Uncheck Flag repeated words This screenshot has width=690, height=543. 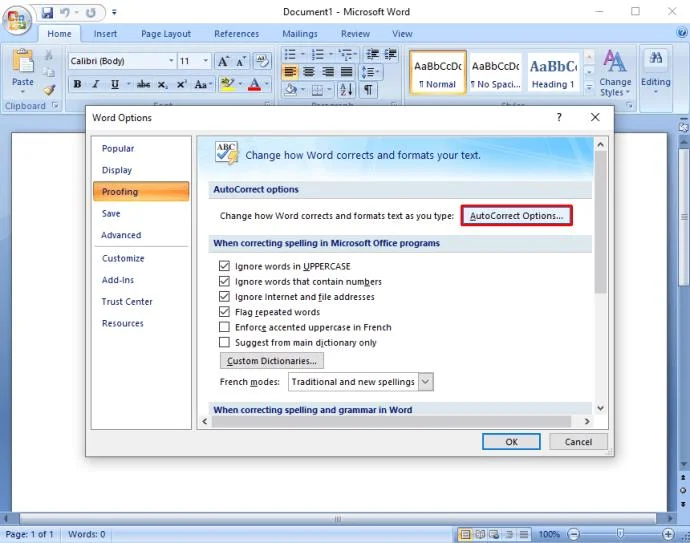[x=224, y=312]
